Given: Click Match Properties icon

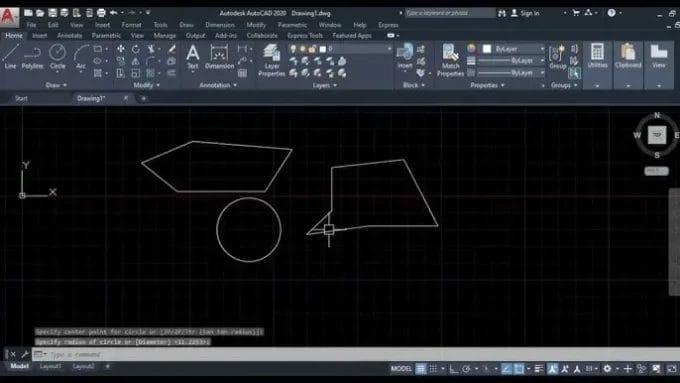Looking at the screenshot, I should pyautogui.click(x=450, y=60).
